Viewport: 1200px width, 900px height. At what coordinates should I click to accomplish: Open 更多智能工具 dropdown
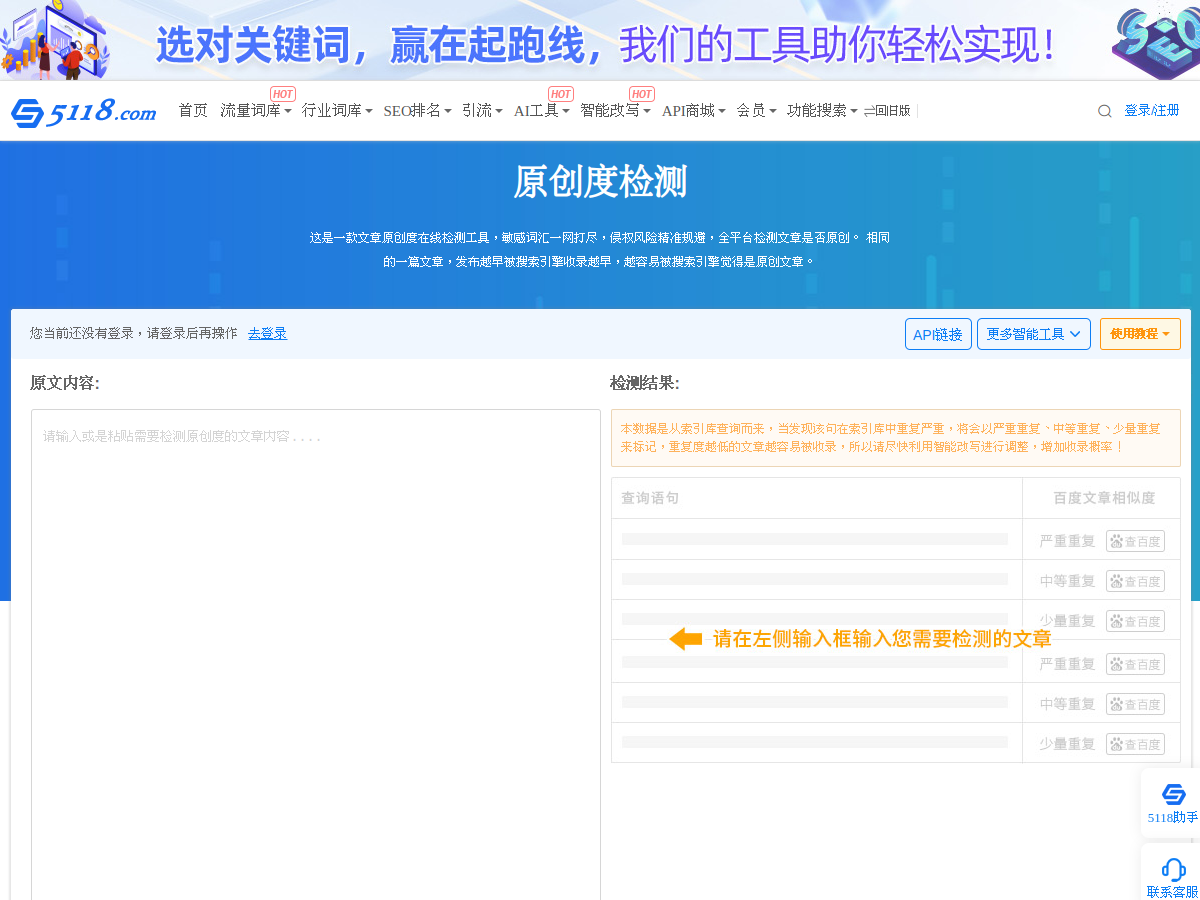[x=1034, y=334]
